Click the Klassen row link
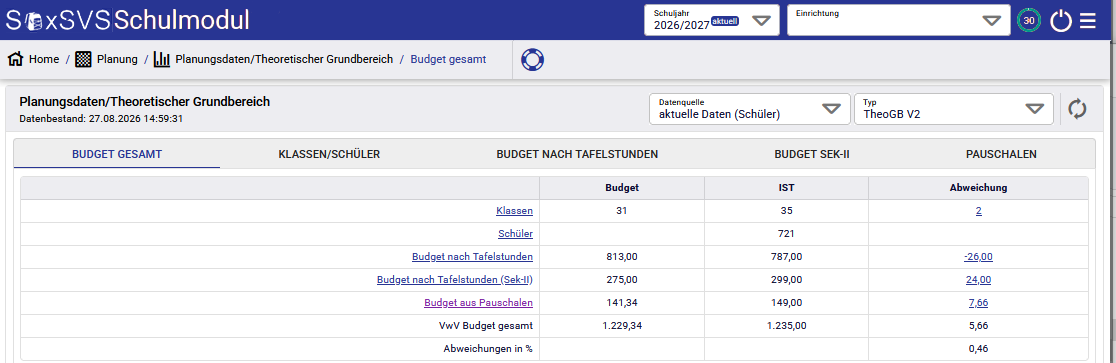The image size is (1116, 363). coord(514,211)
